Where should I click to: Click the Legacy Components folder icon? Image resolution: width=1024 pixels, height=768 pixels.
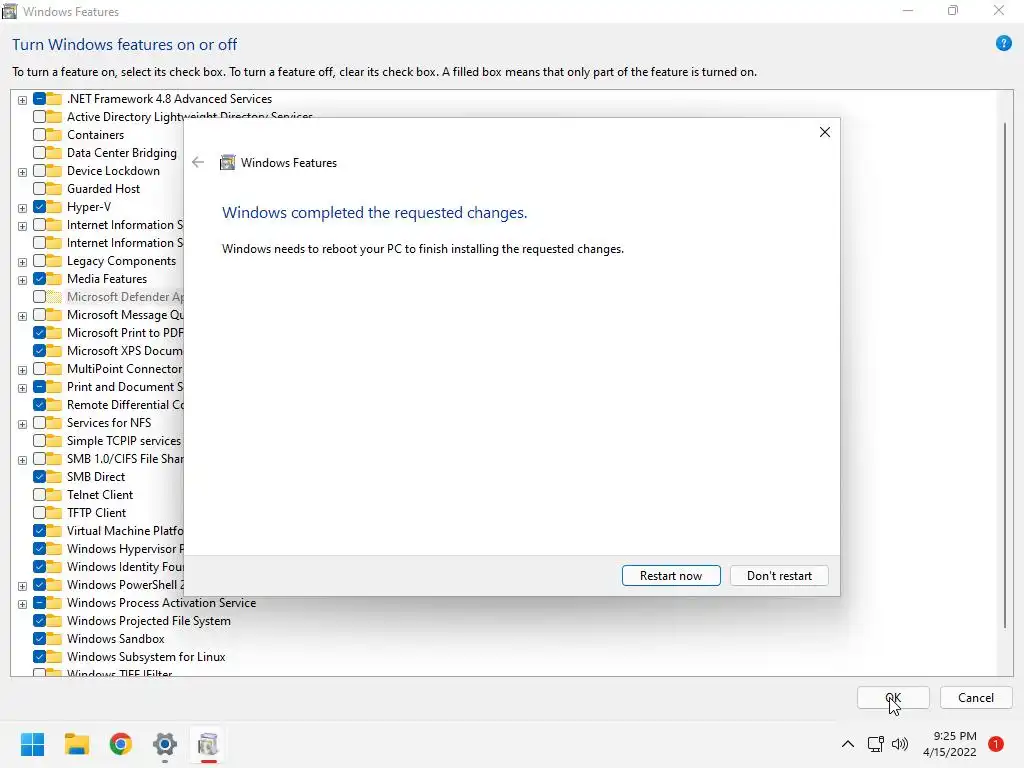[x=54, y=261]
